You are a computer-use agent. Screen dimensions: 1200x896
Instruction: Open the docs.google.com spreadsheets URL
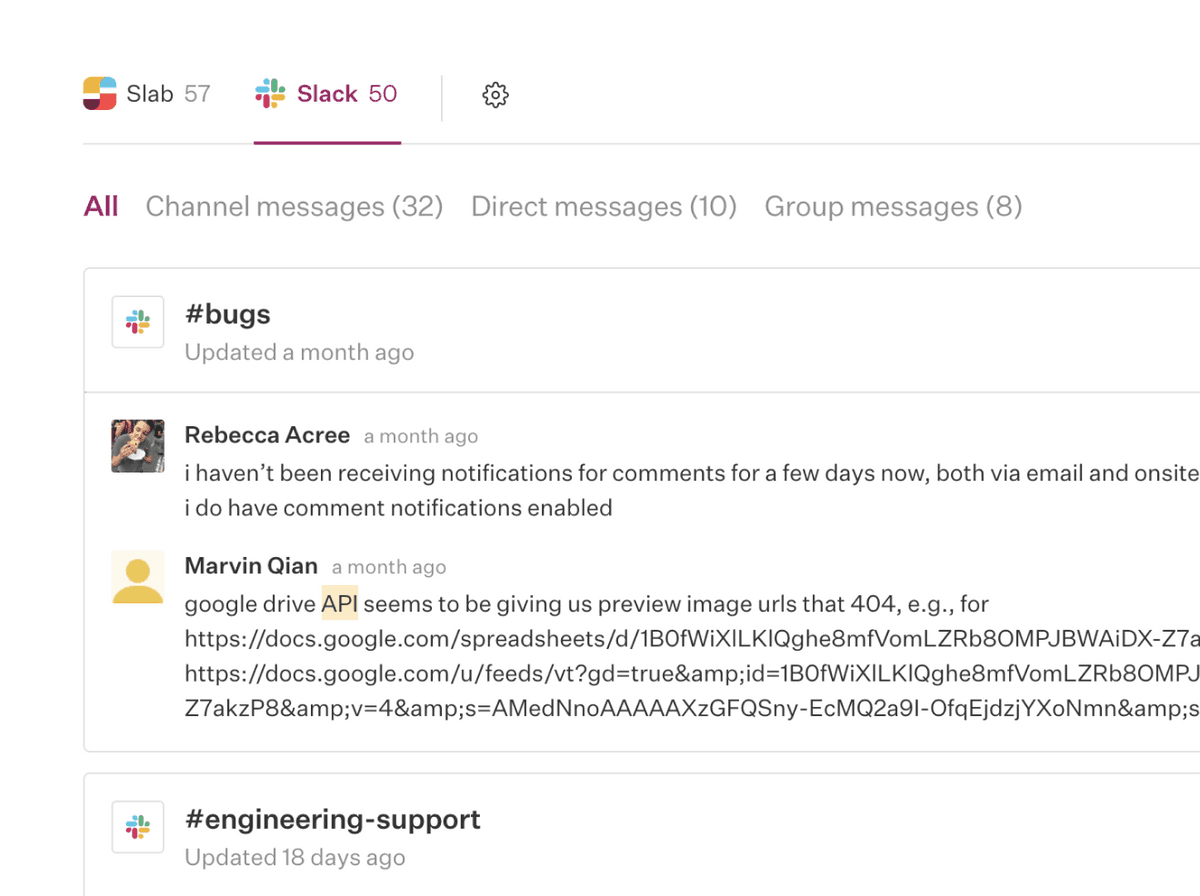click(x=690, y=640)
